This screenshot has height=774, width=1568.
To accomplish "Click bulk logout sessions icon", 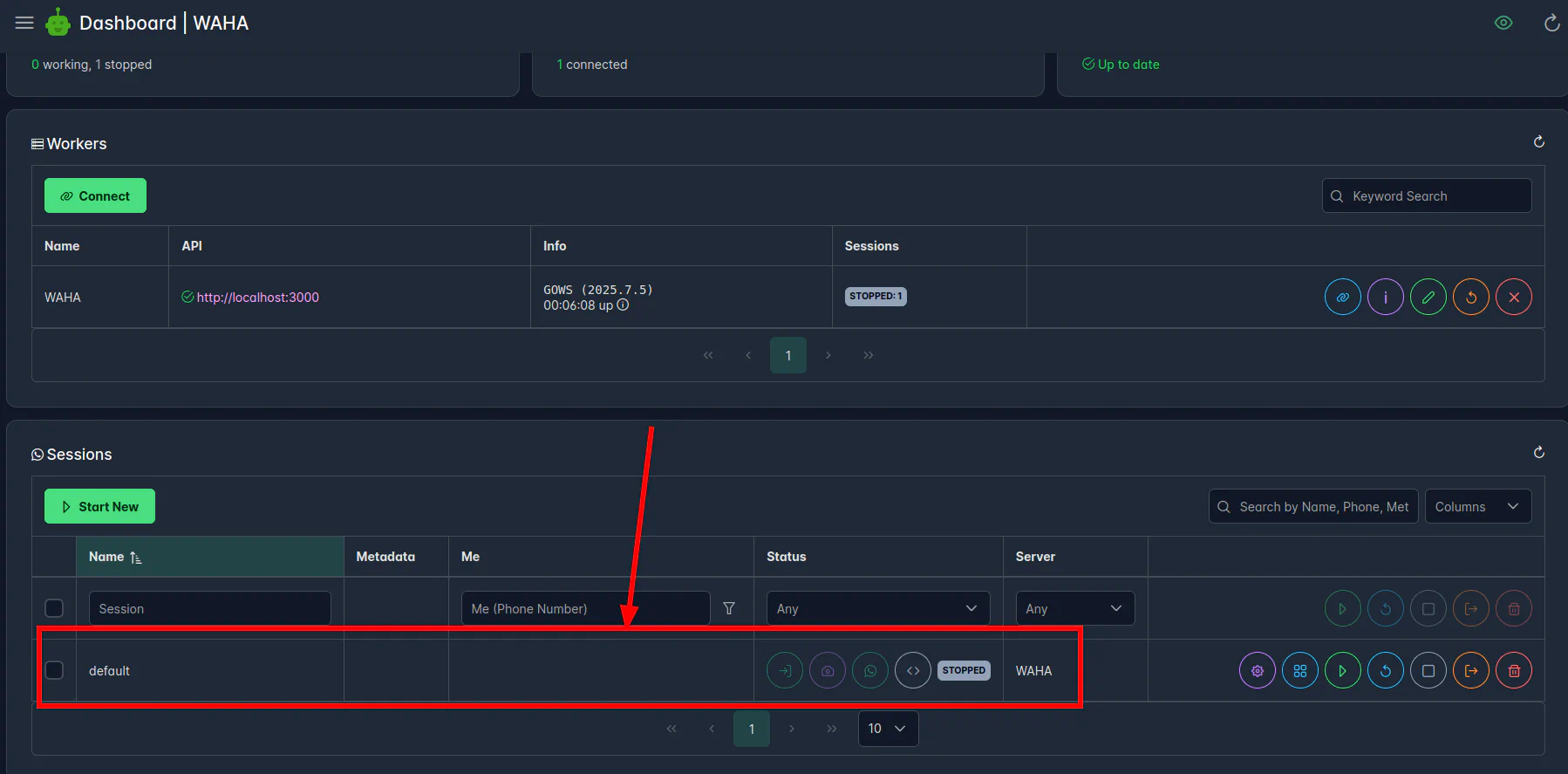I will click(1471, 608).
